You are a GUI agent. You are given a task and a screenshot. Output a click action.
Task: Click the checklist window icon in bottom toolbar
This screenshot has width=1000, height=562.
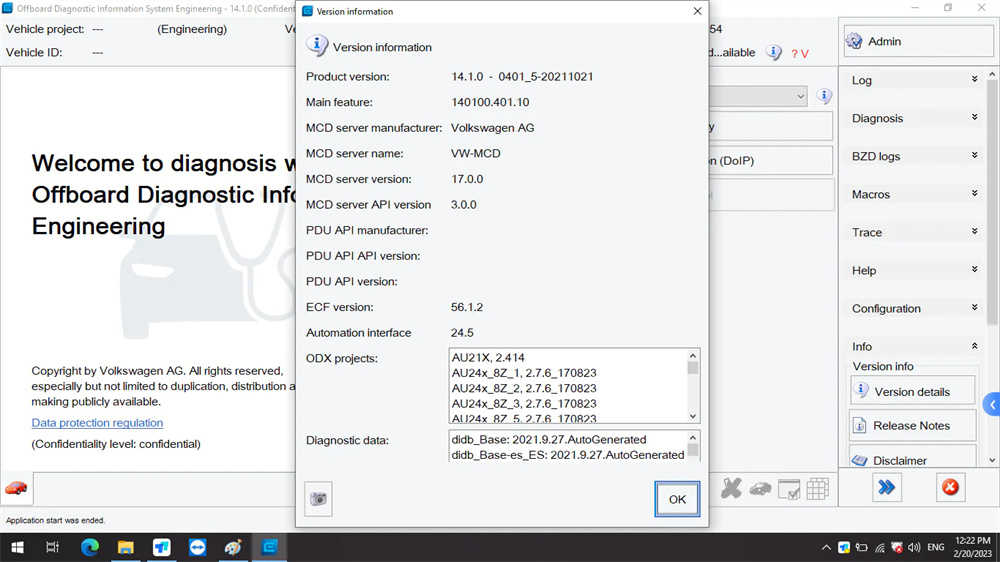pyautogui.click(x=789, y=489)
